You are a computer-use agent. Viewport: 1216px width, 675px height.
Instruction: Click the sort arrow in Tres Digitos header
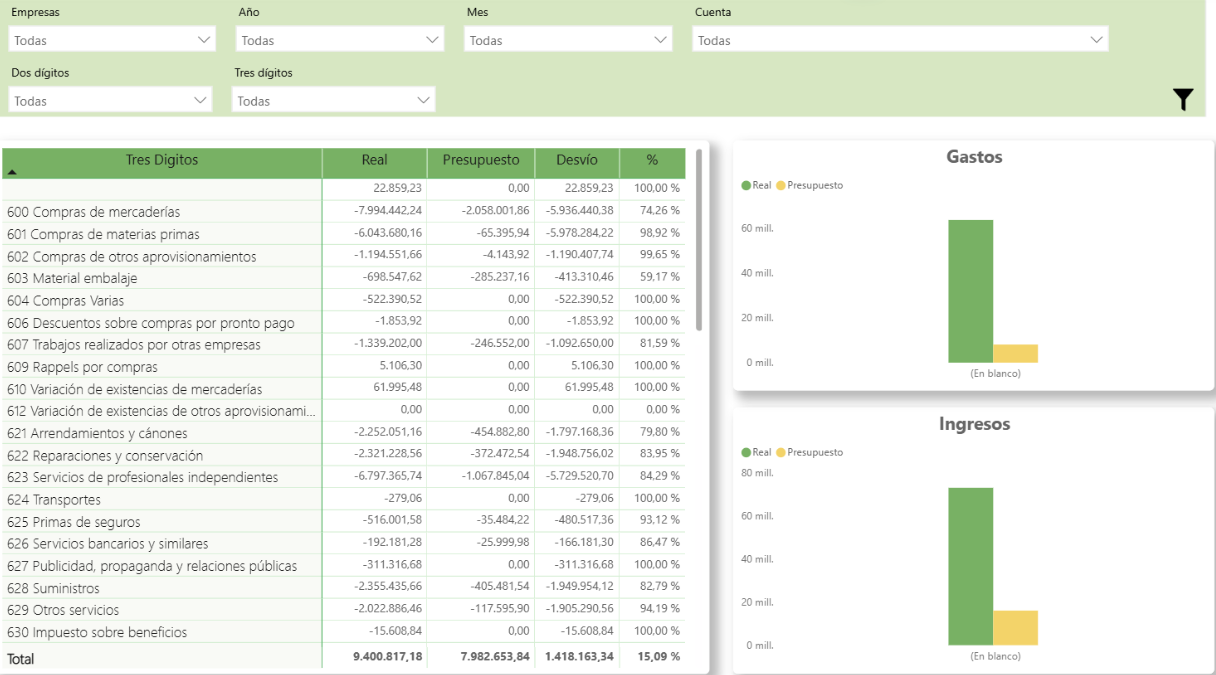[x=12, y=172]
